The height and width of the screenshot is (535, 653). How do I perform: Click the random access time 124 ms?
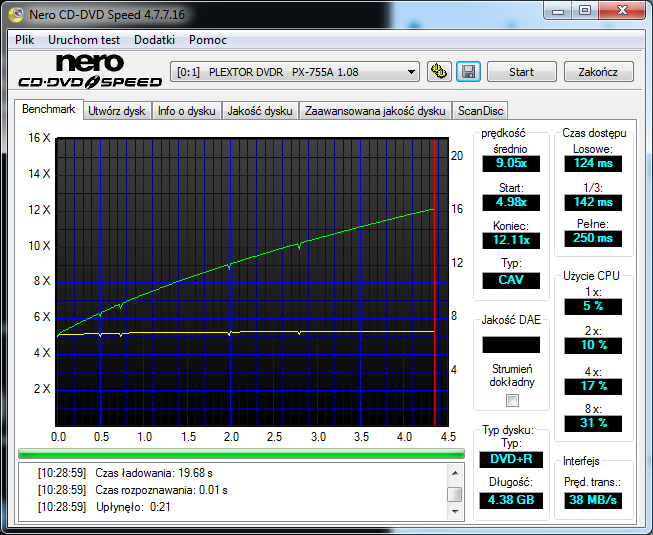click(x=593, y=163)
